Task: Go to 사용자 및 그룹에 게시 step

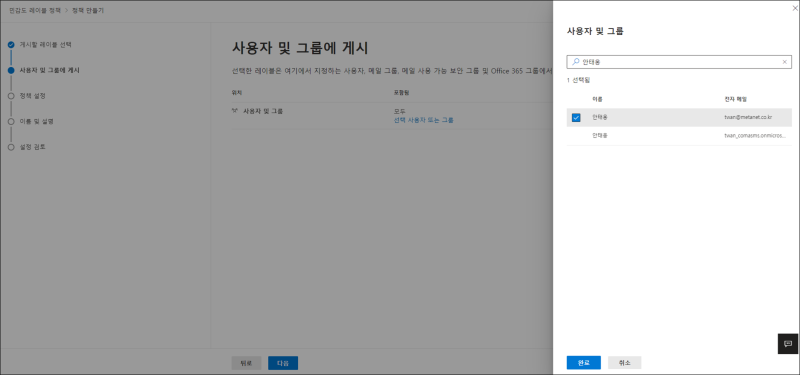Action: pos(49,70)
